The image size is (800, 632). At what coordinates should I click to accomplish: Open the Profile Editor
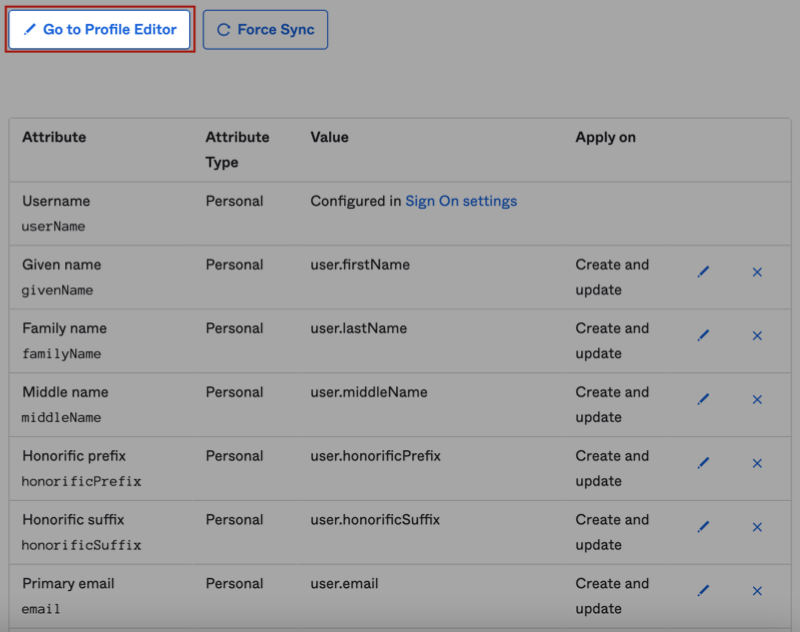99,29
